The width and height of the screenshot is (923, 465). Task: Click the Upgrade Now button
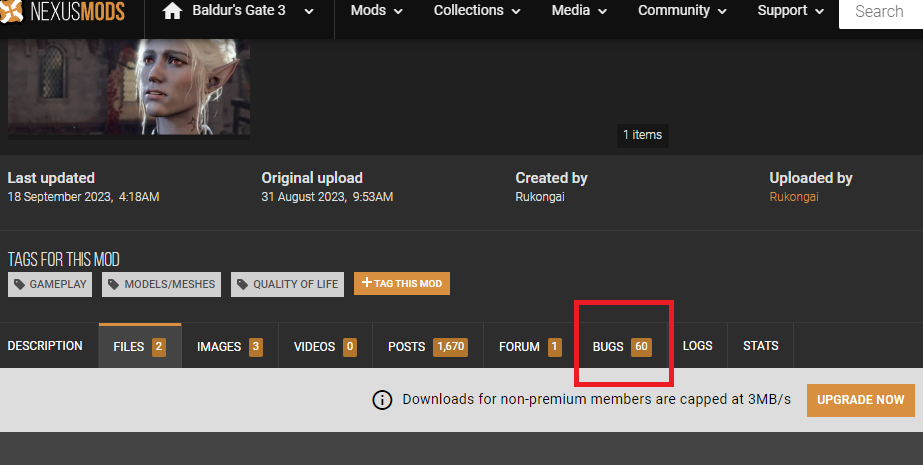[860, 400]
